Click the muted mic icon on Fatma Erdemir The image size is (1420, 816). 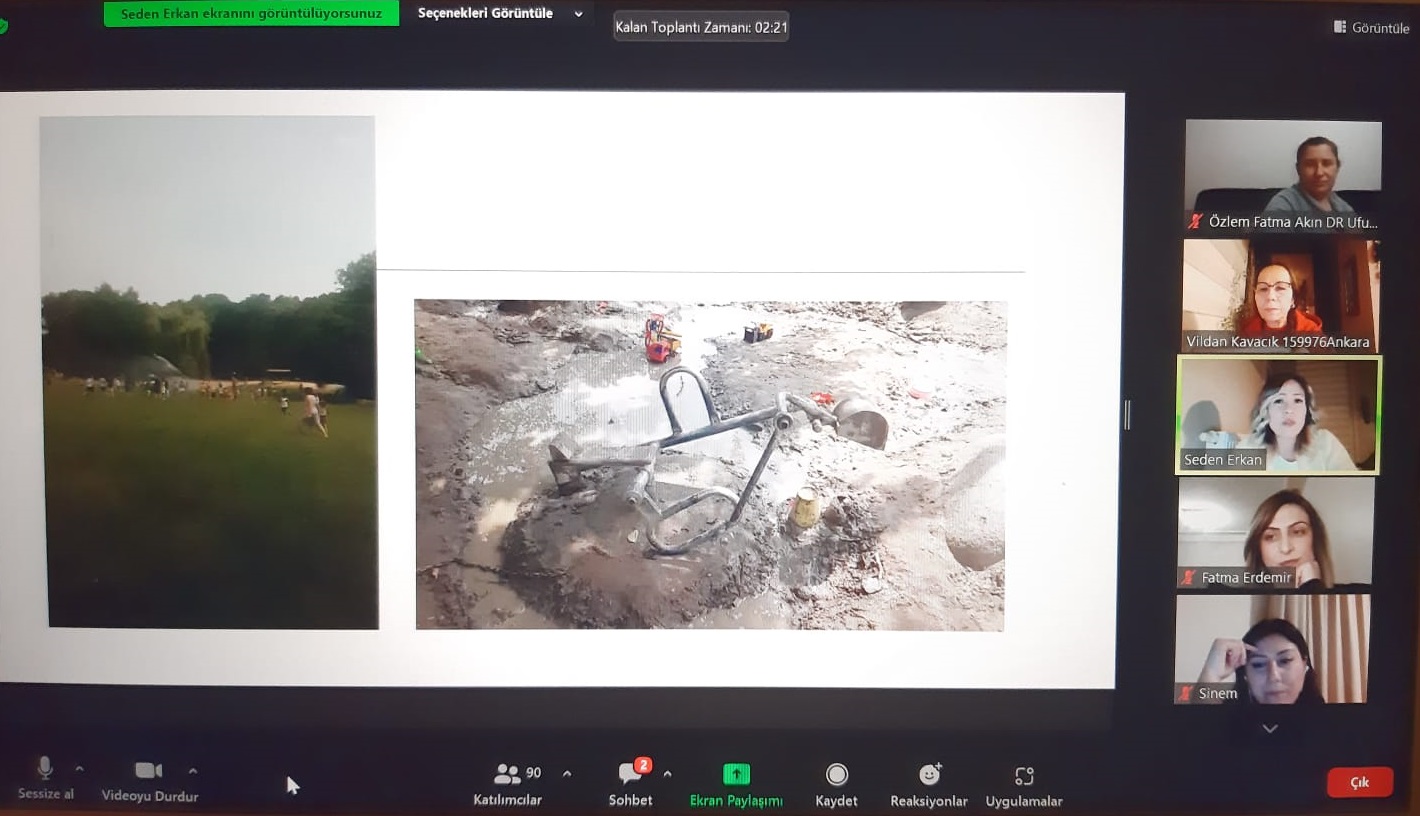pos(1189,577)
